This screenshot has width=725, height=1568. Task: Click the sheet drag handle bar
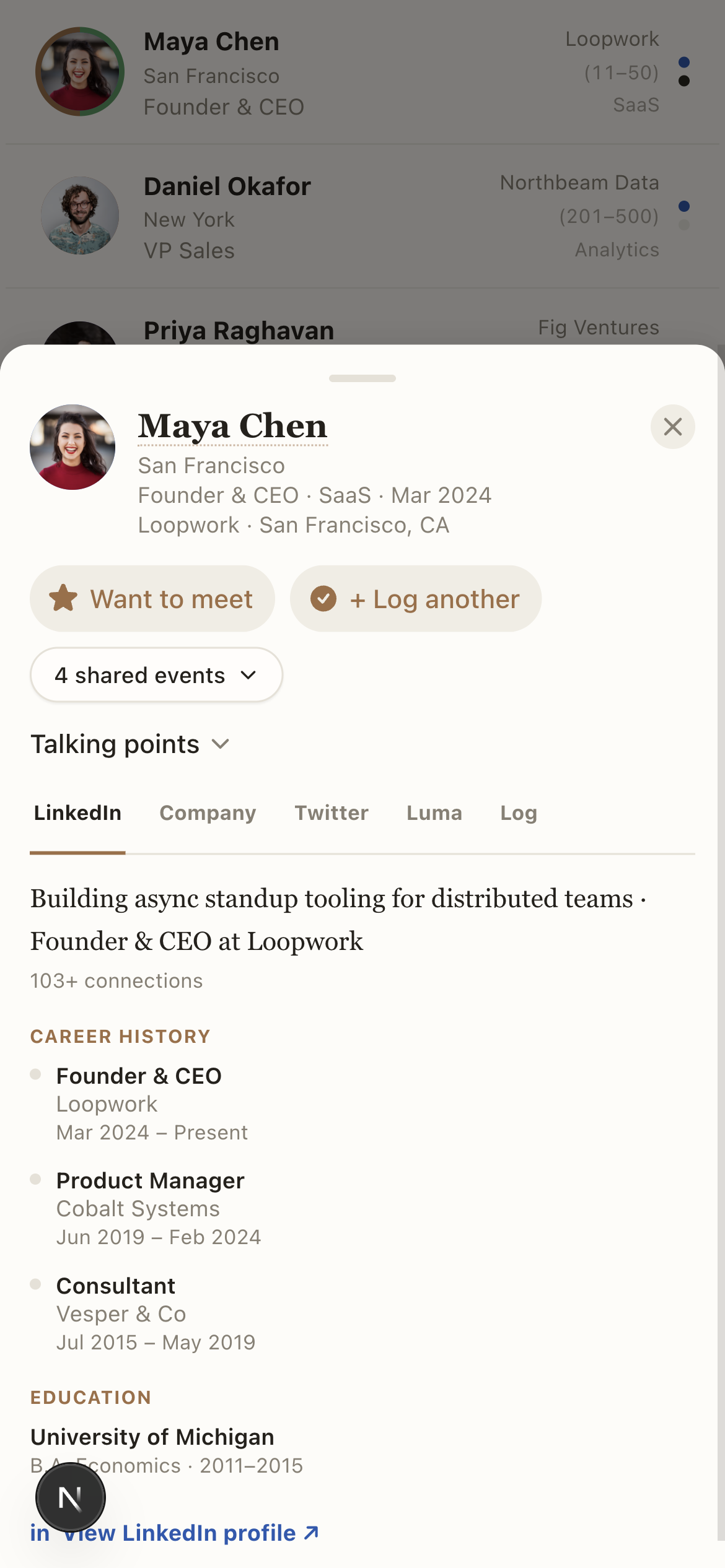click(362, 378)
